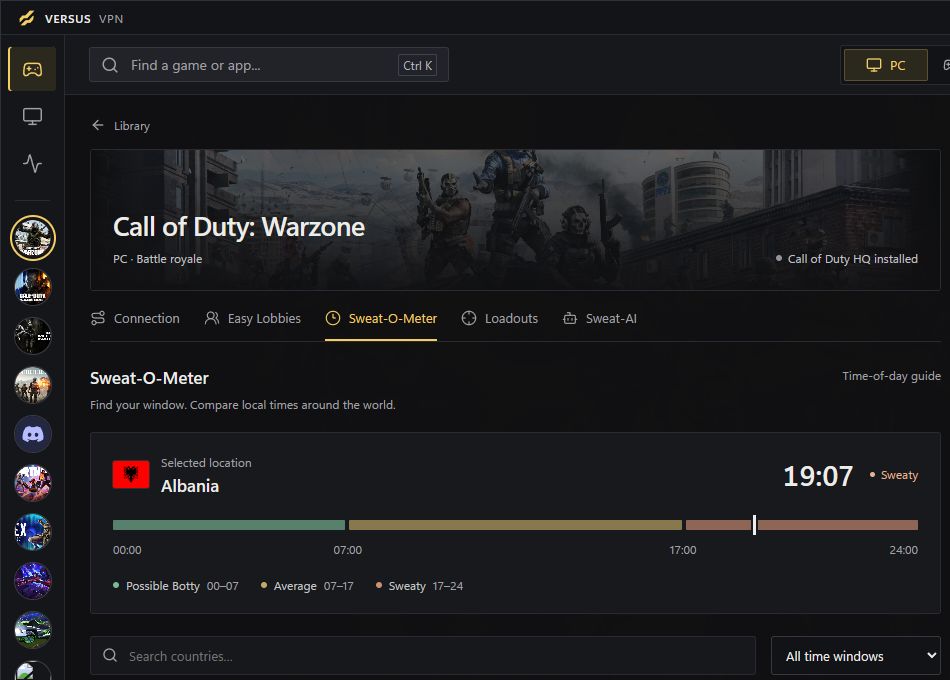
Task: Select the second Call of Duty game avatar
Action: [33, 287]
